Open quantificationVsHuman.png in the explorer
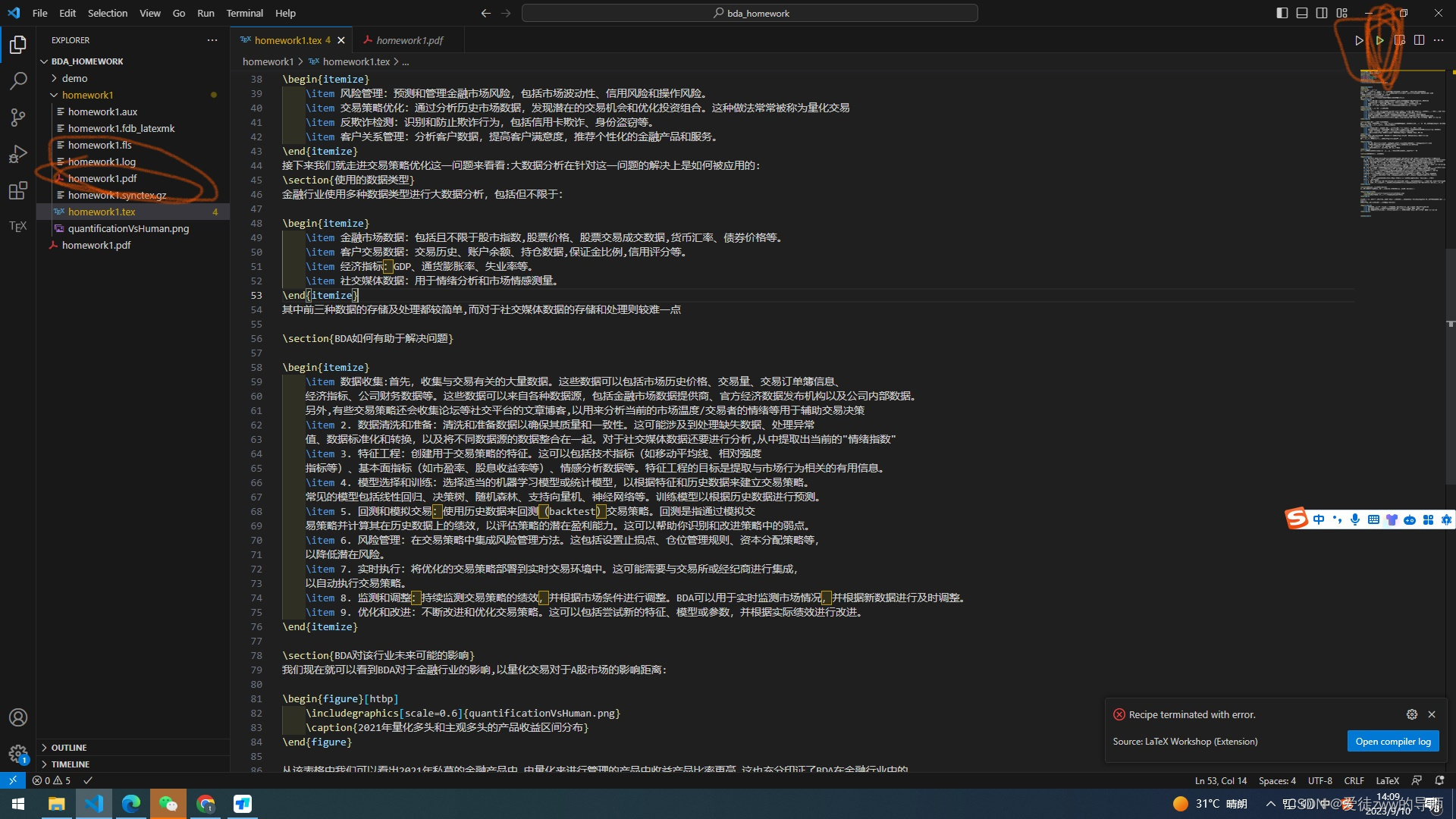 128,228
